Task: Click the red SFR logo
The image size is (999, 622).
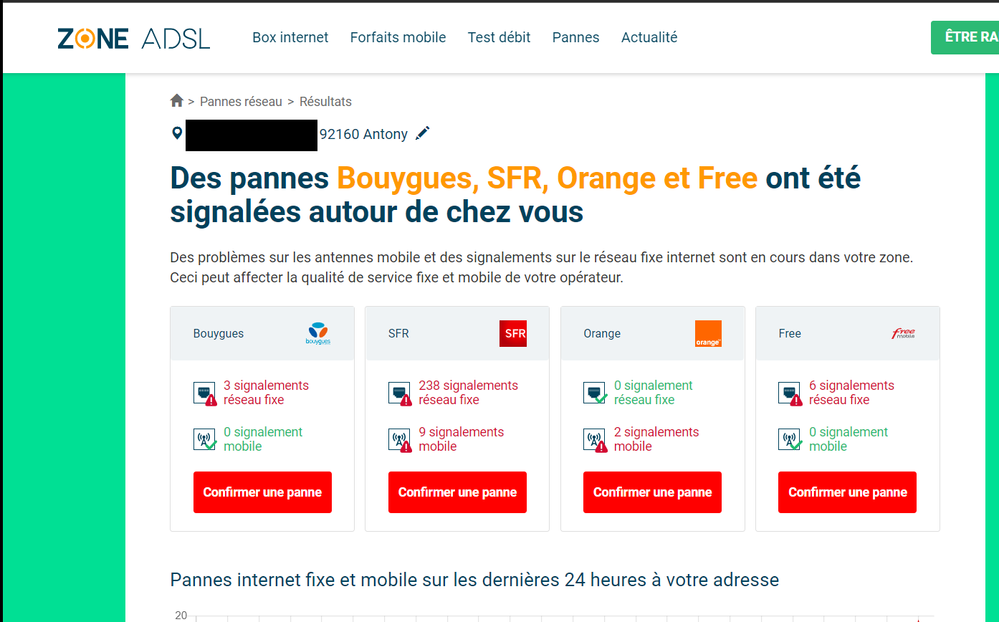Action: pos(512,334)
